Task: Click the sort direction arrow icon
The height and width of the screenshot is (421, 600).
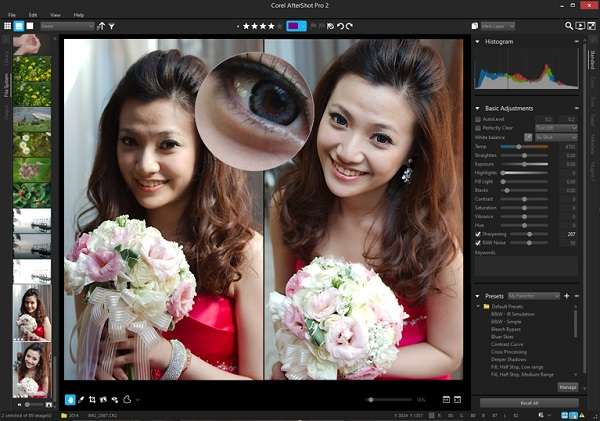Action: pos(100,26)
